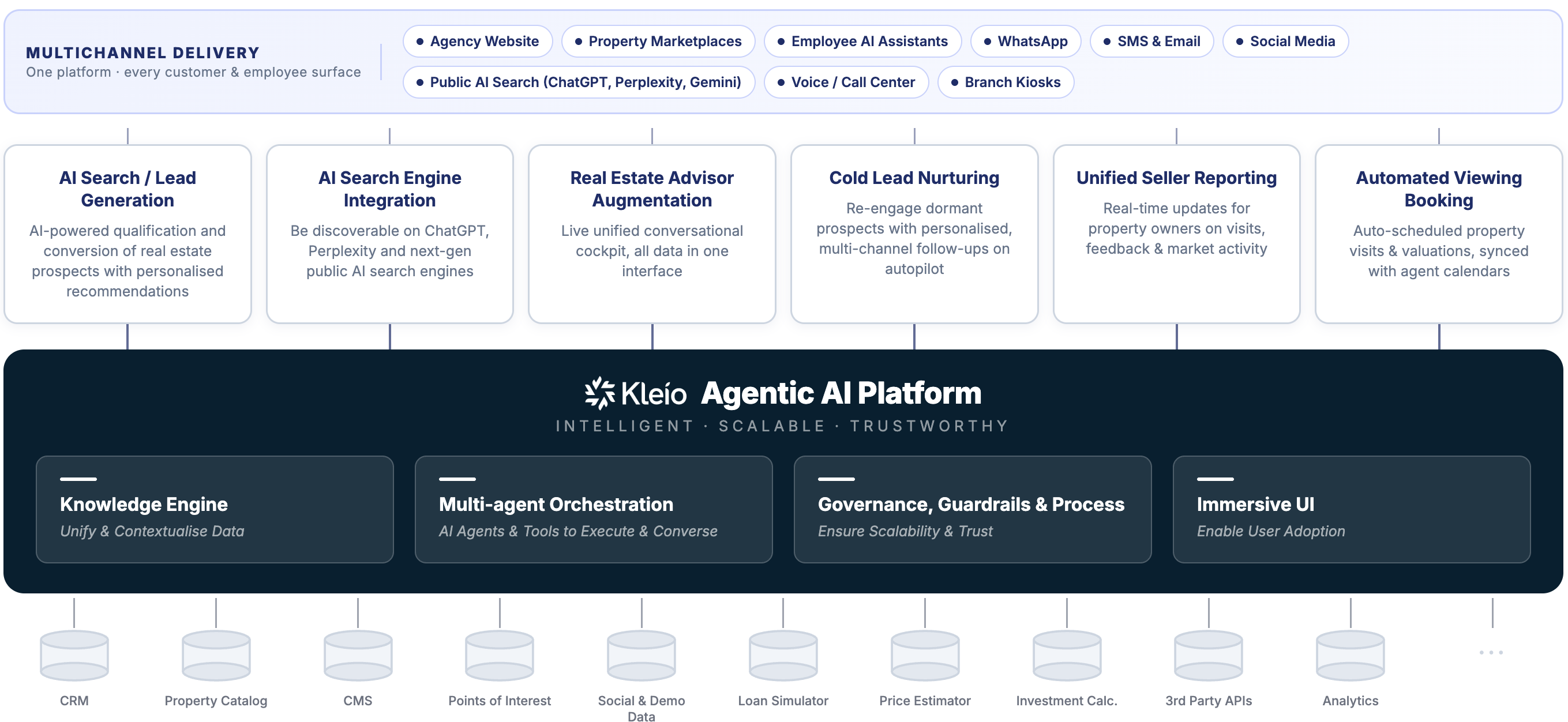Click the Kleío wordmark text

(x=654, y=393)
